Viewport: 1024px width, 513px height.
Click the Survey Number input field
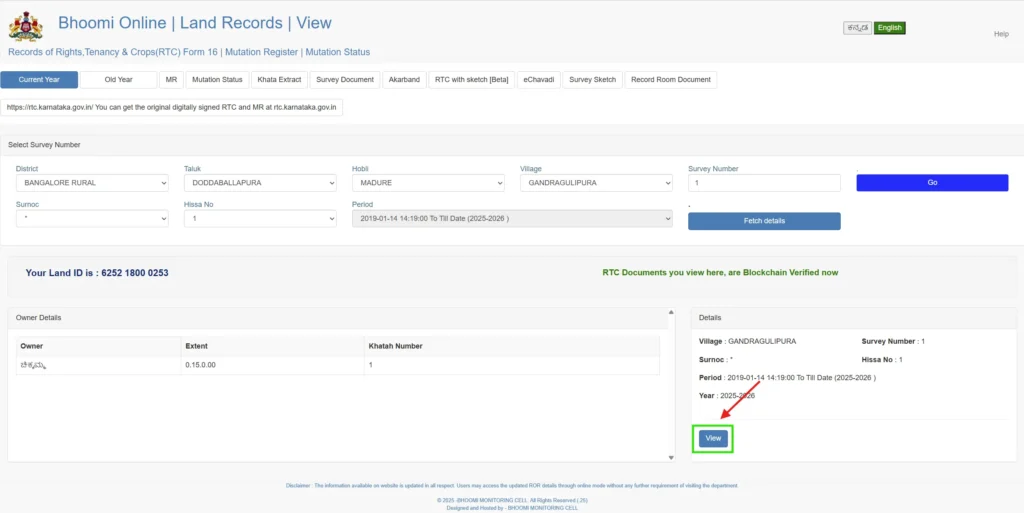[764, 183]
